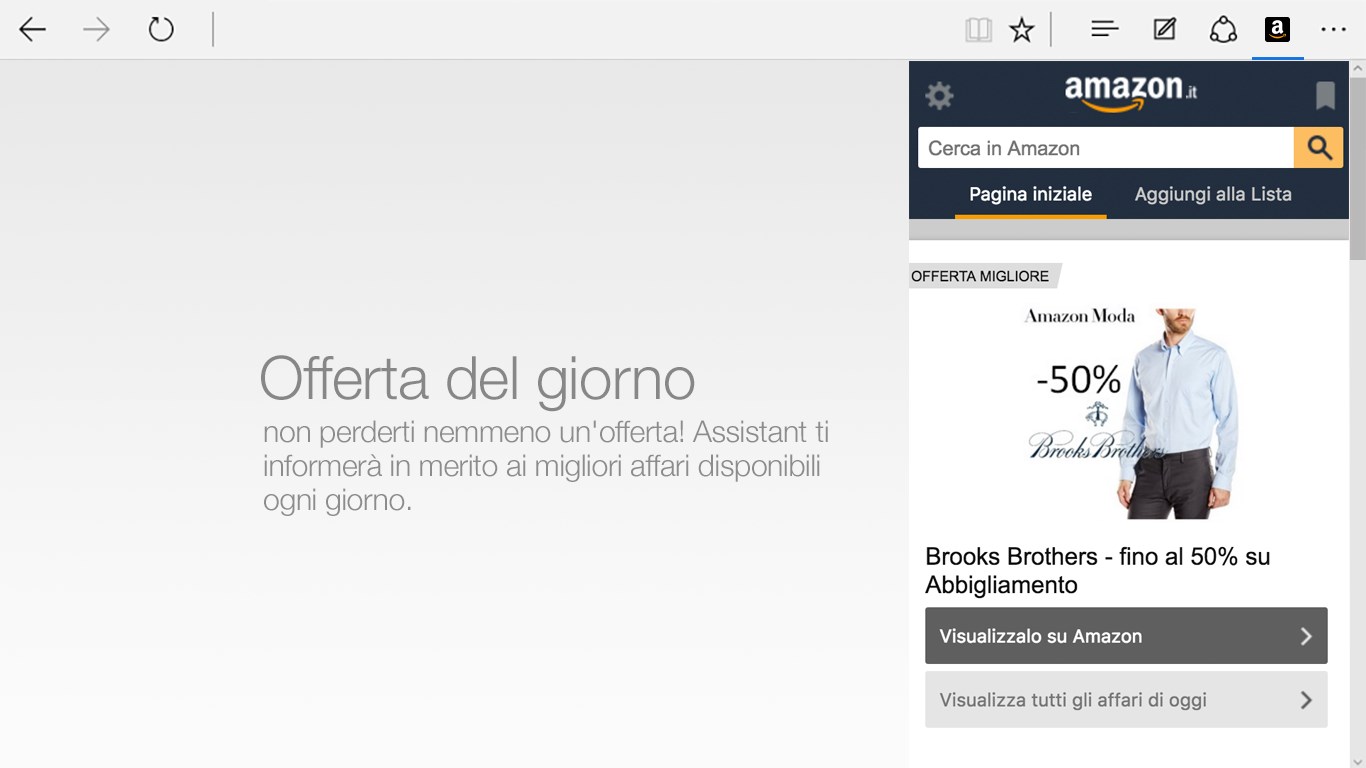The width and height of the screenshot is (1366, 768).
Task: Add page to favorites star icon
Action: coord(1021,30)
